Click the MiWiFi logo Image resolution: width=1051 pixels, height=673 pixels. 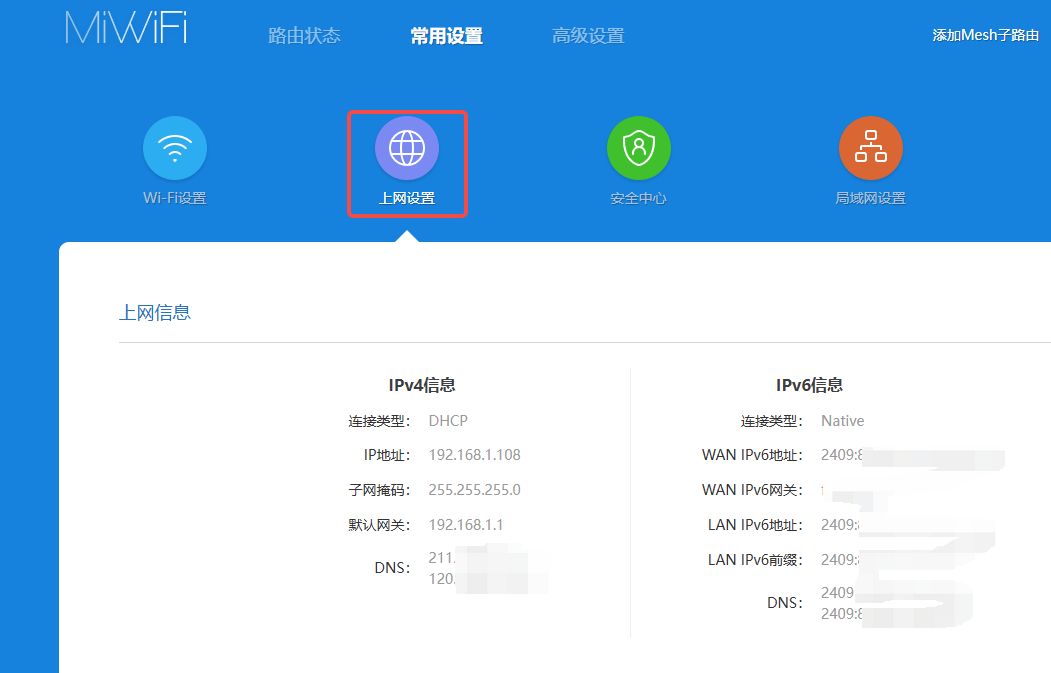[x=126, y=29]
